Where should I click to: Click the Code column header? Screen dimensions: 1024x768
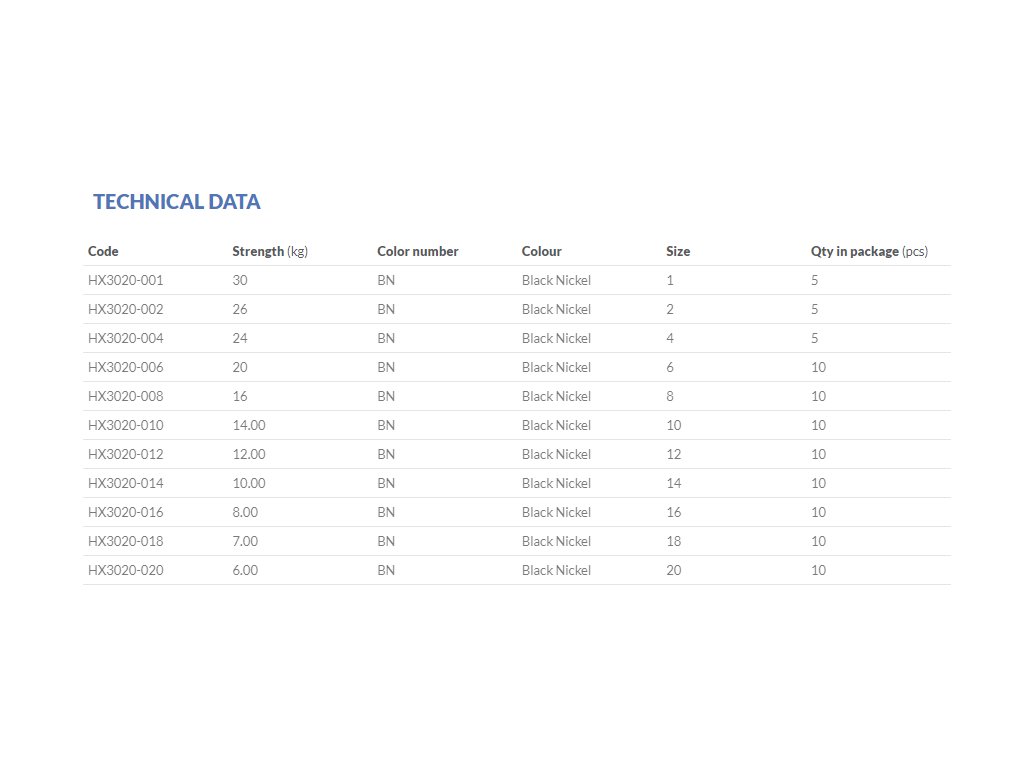point(103,251)
